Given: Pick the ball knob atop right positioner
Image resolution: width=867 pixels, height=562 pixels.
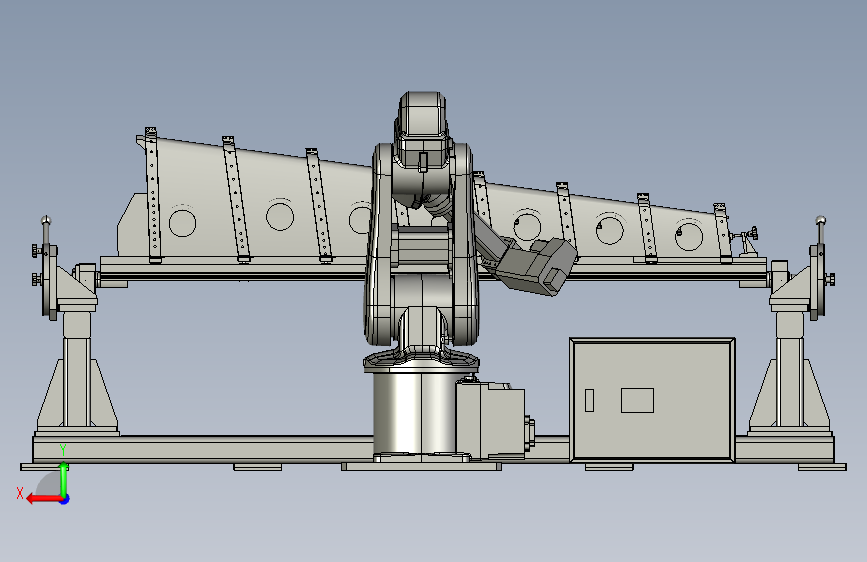Looking at the screenshot, I should [821, 221].
